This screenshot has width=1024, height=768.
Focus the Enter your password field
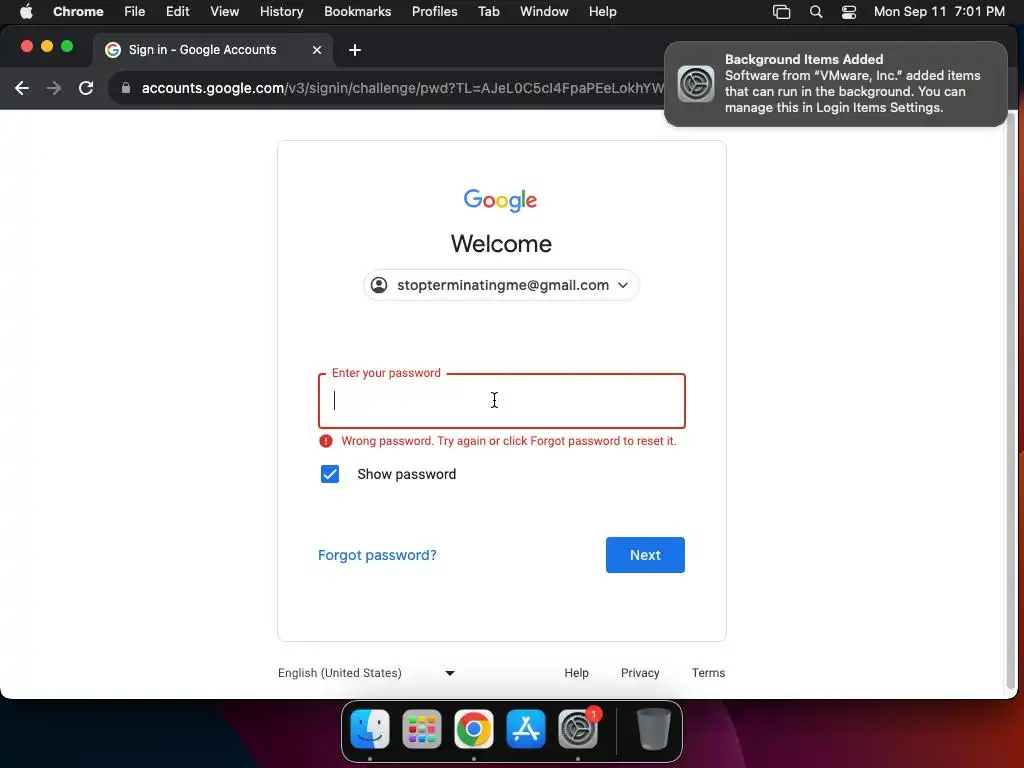[502, 401]
